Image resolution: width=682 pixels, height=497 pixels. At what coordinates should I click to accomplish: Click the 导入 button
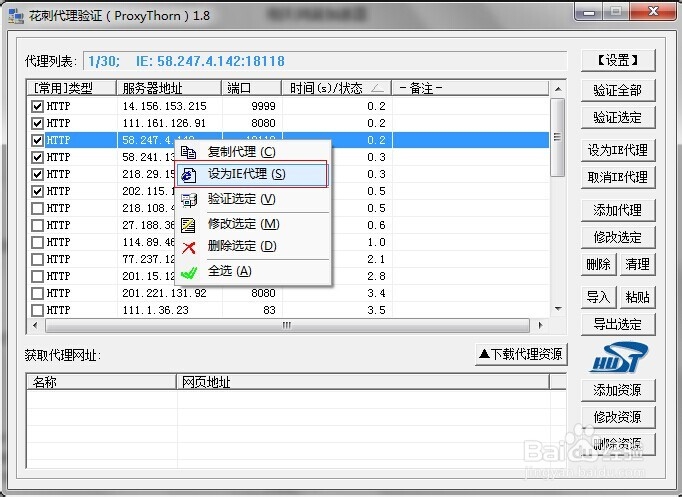pos(598,297)
